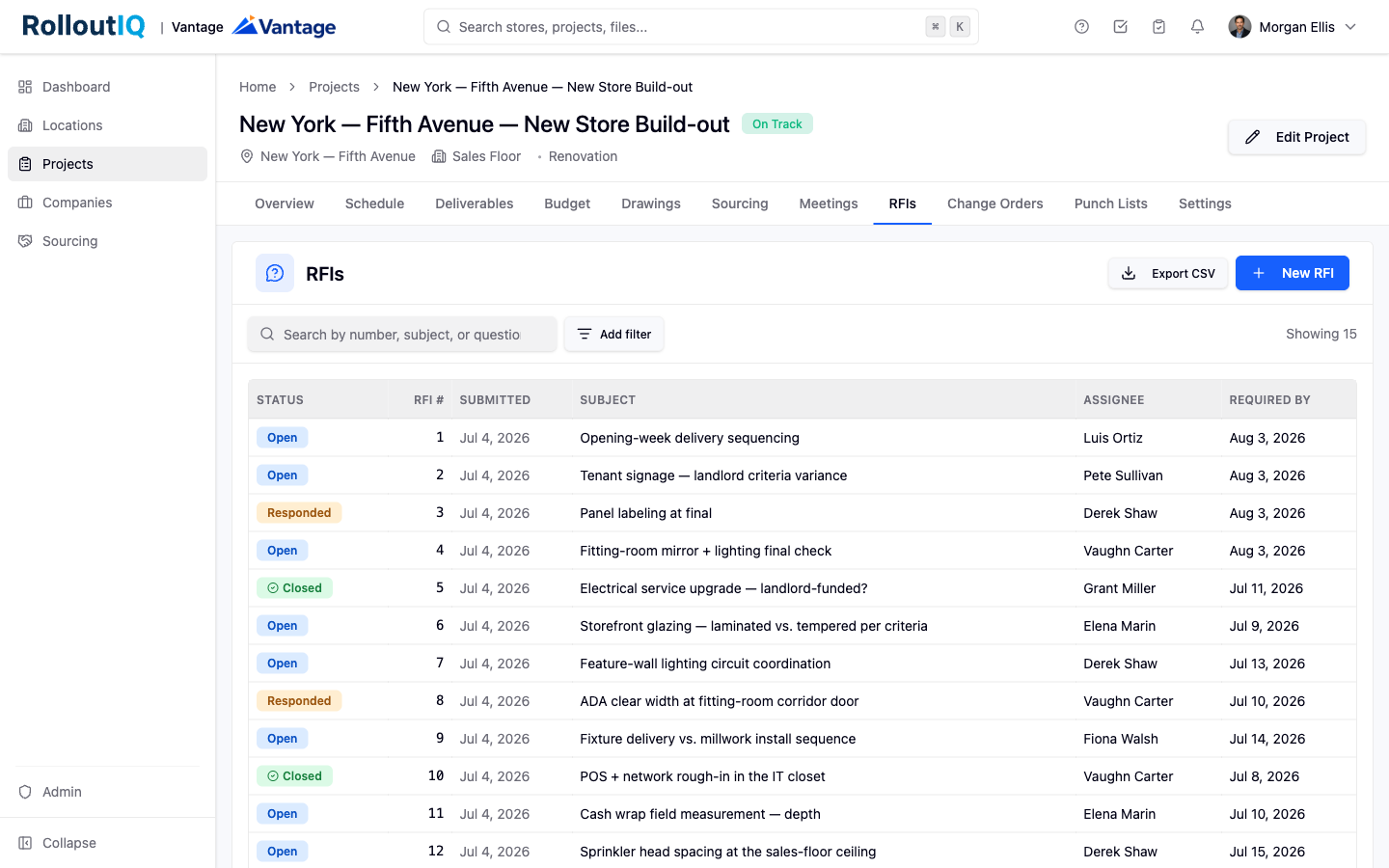Image resolution: width=1389 pixels, height=868 pixels.
Task: Open Sourcing in the sidebar
Action: (107, 241)
